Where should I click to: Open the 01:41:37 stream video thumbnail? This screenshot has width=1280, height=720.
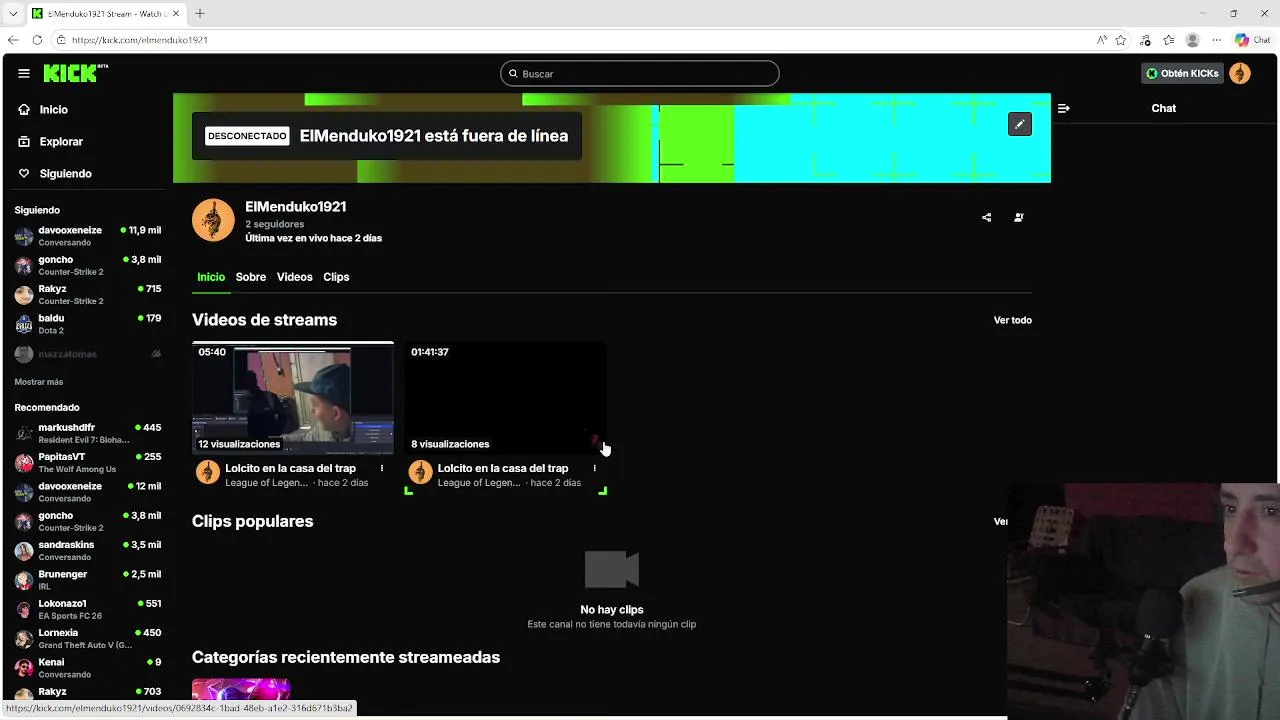[506, 398]
